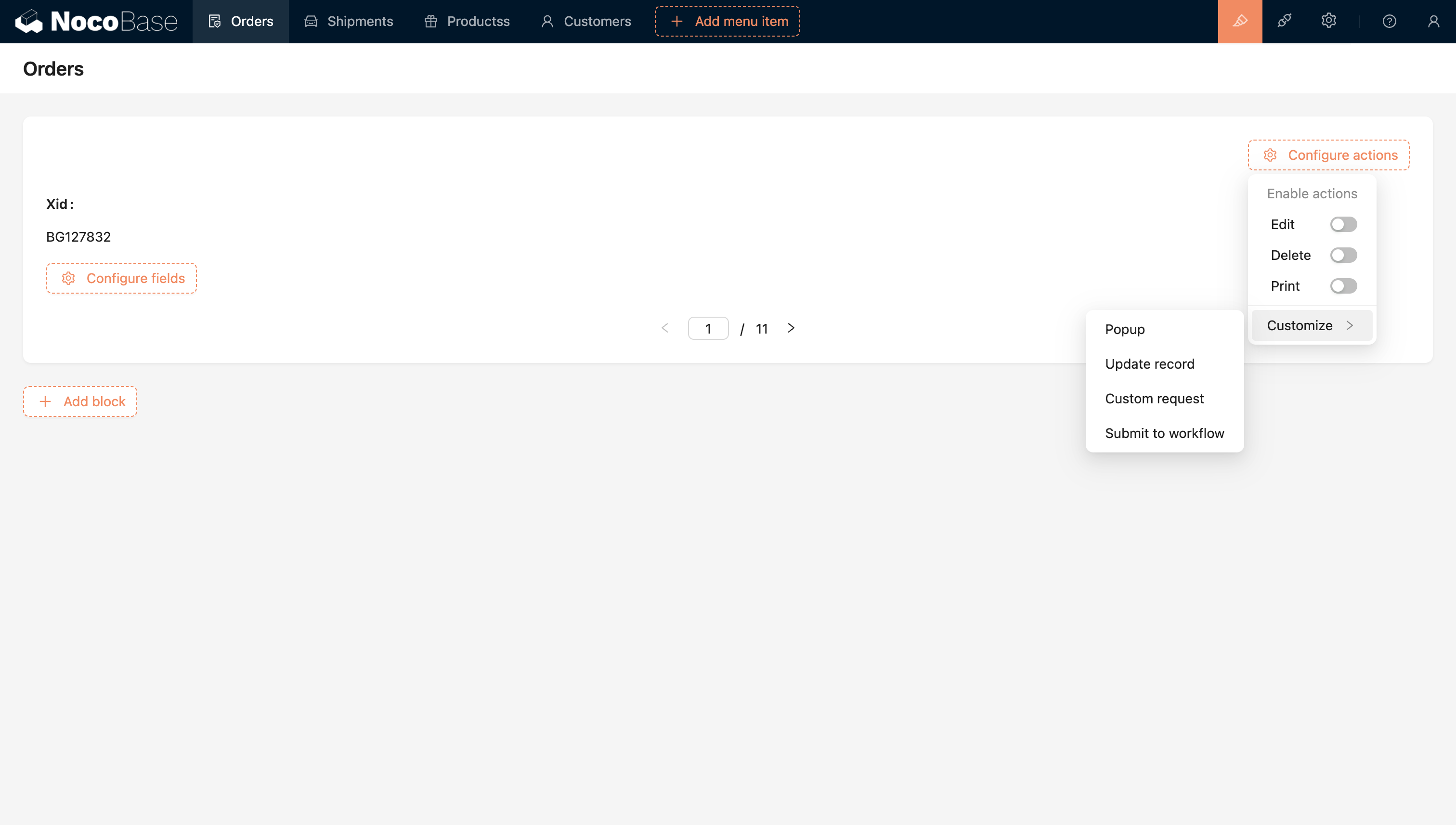Click the Configure actions button

[1328, 155]
